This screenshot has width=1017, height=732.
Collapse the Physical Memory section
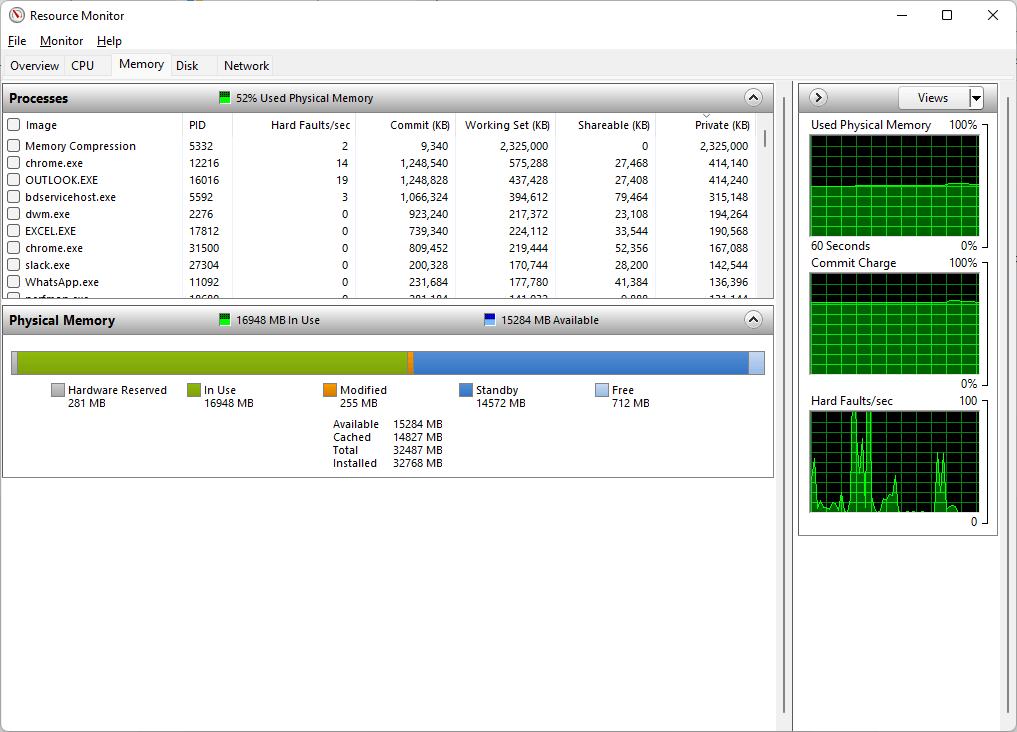point(753,319)
